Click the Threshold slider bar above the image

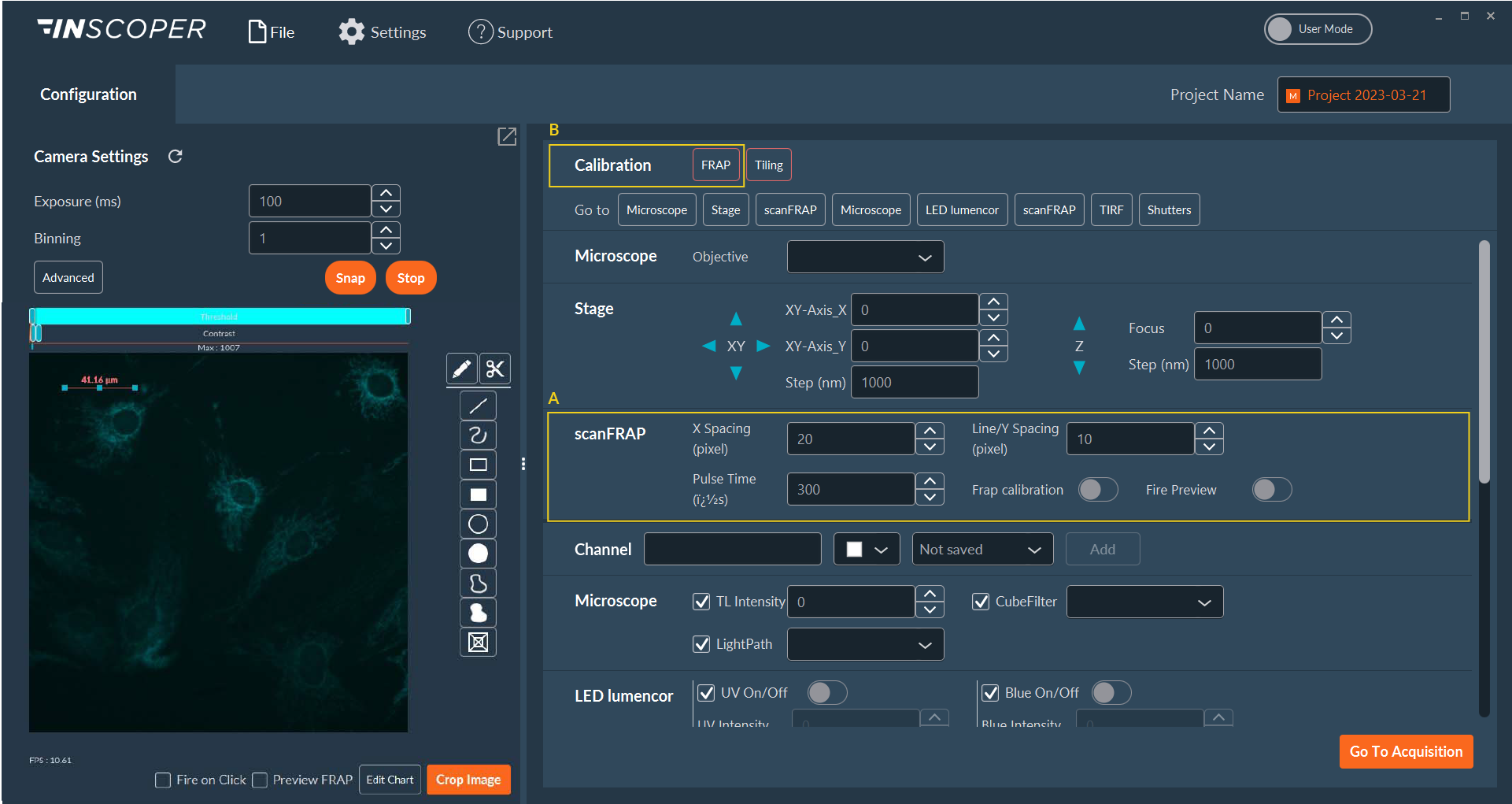point(219,316)
